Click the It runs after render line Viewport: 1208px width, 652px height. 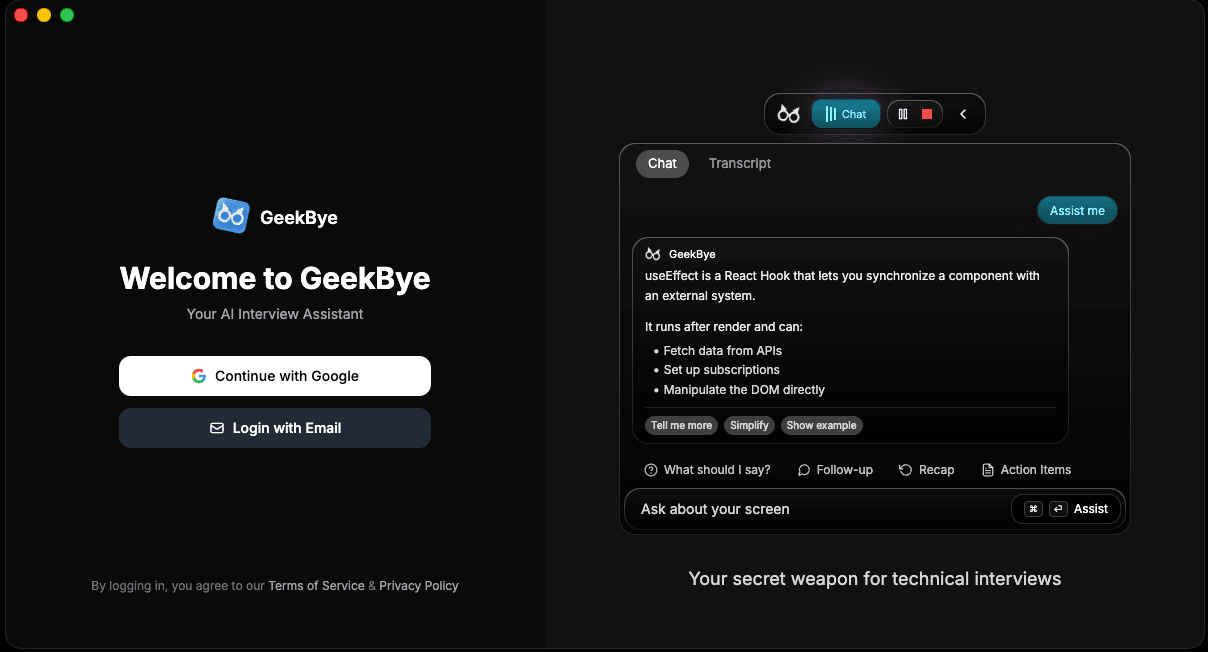pyautogui.click(x=724, y=327)
